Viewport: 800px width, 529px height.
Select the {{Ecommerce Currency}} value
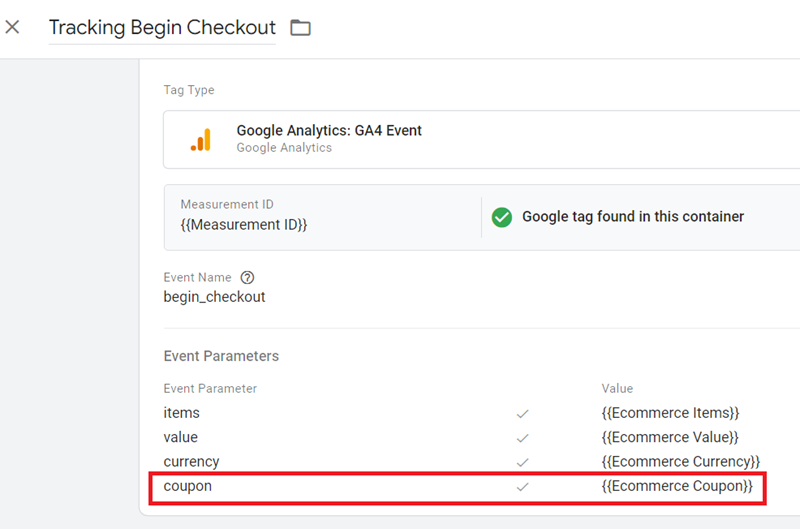click(681, 462)
